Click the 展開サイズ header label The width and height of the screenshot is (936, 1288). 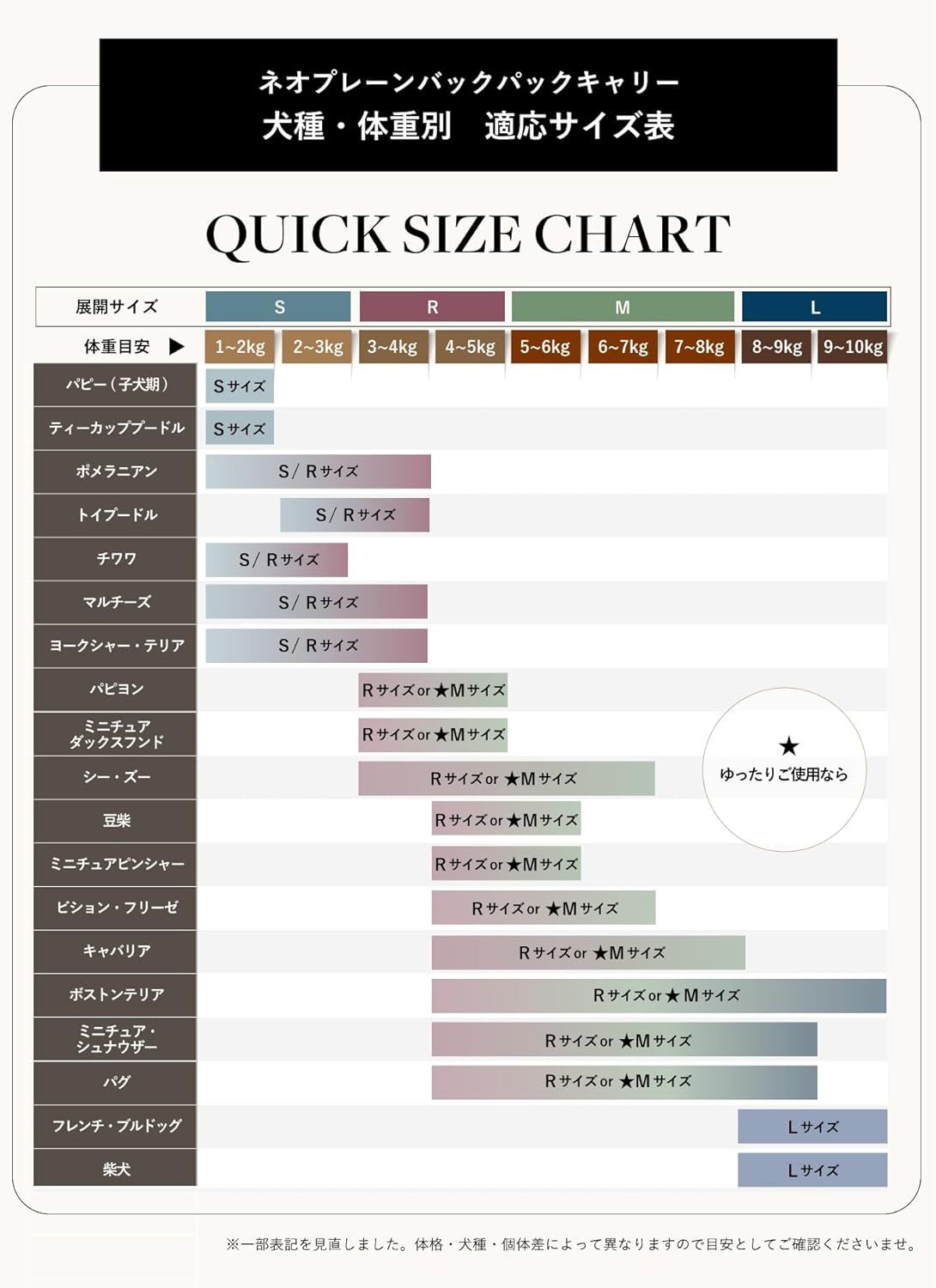point(117,307)
